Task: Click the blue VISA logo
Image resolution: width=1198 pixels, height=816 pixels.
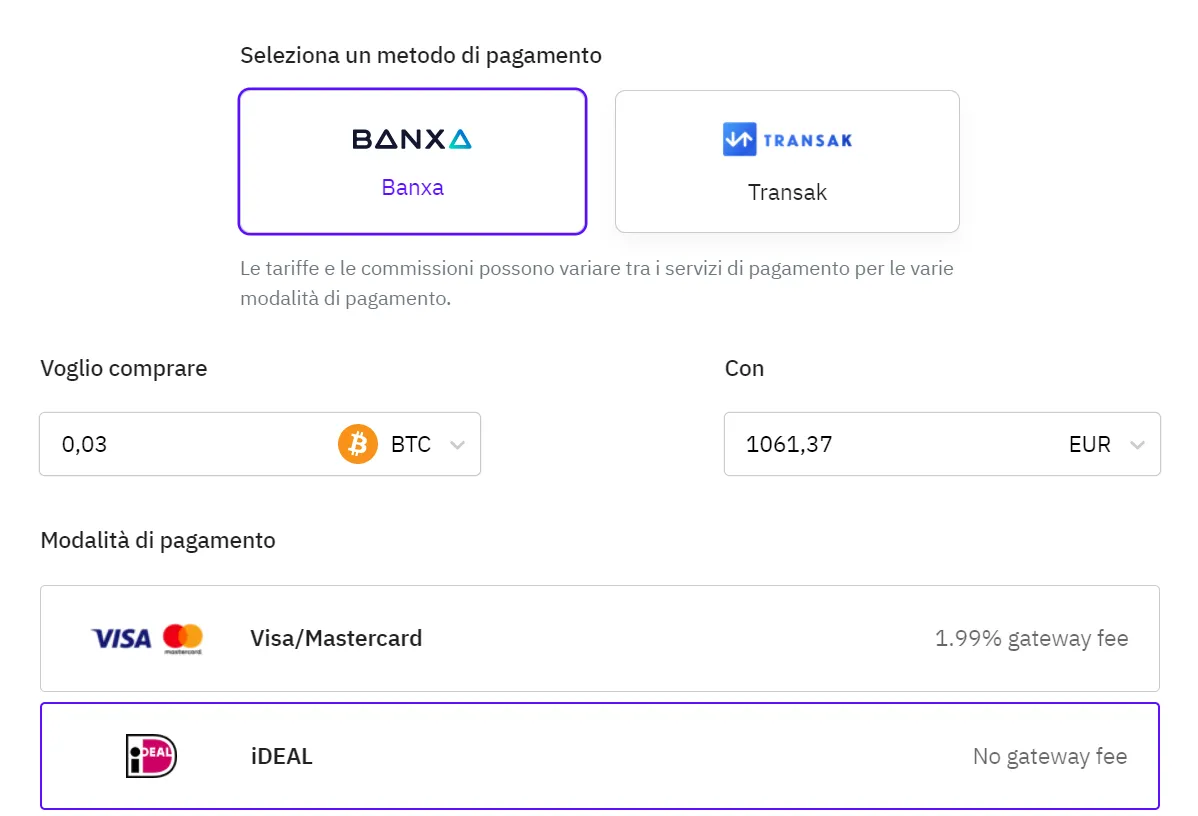Action: [x=121, y=639]
